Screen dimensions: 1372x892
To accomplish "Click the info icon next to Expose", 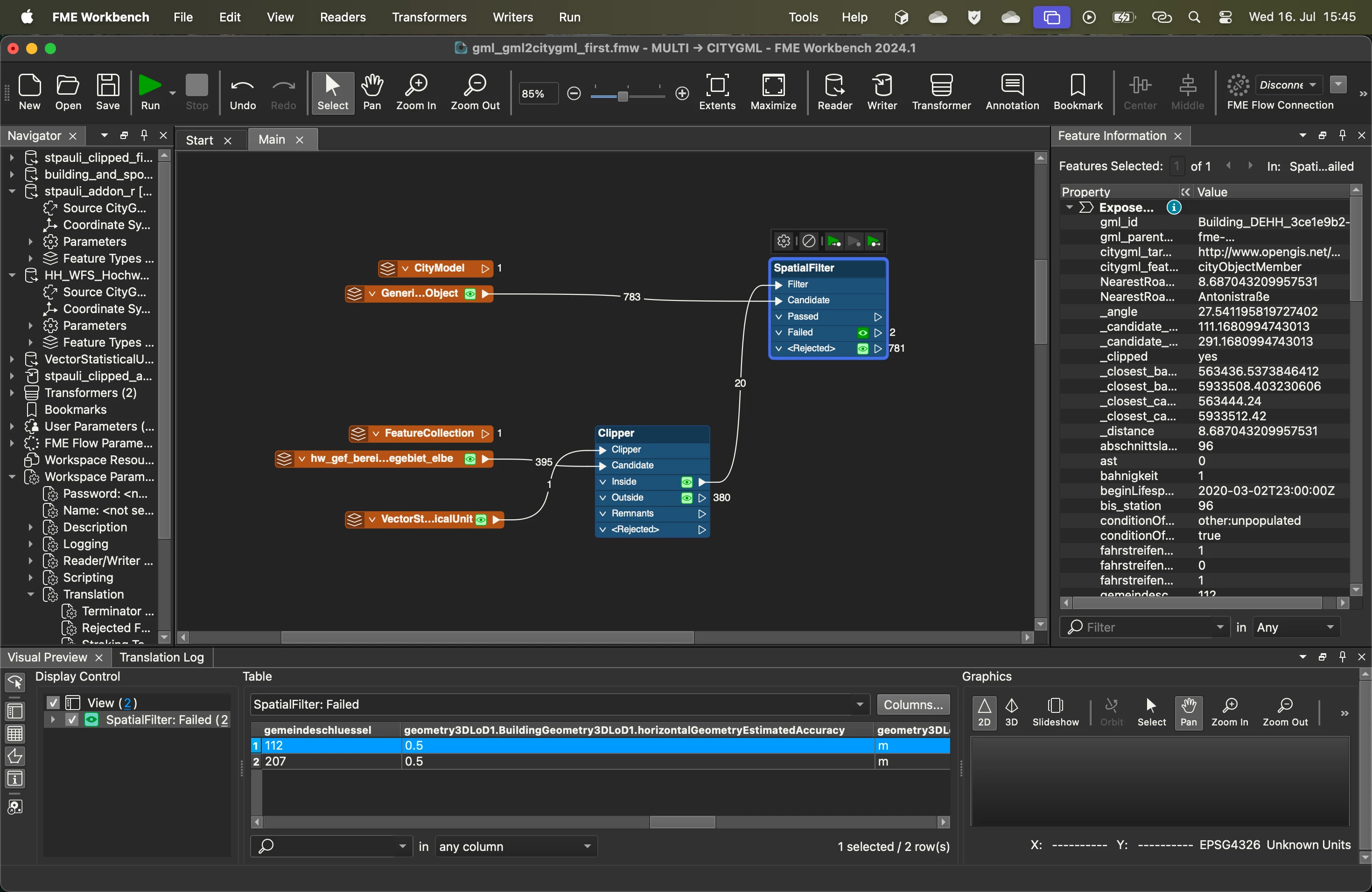I will (1174, 208).
